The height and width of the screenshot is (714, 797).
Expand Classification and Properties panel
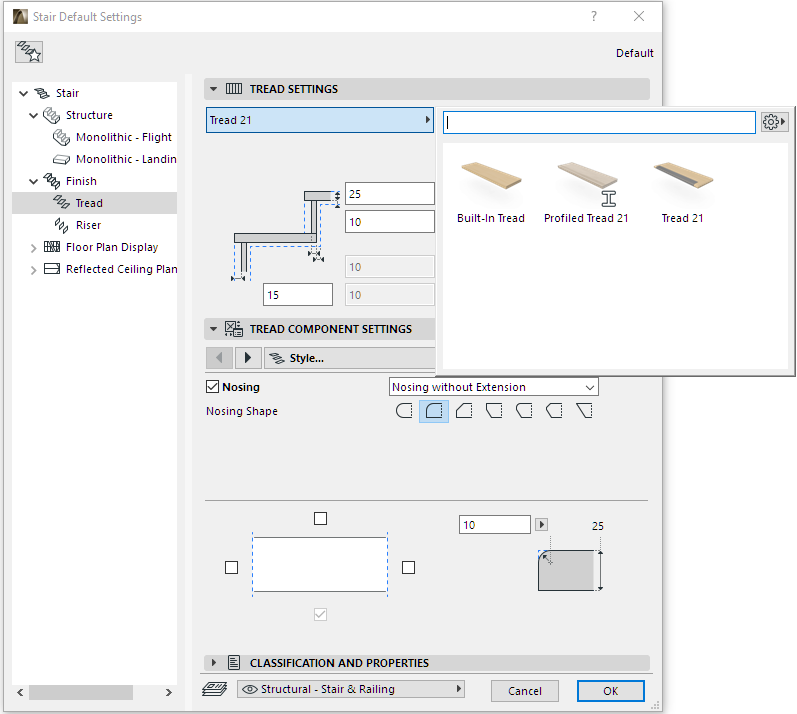(213, 663)
